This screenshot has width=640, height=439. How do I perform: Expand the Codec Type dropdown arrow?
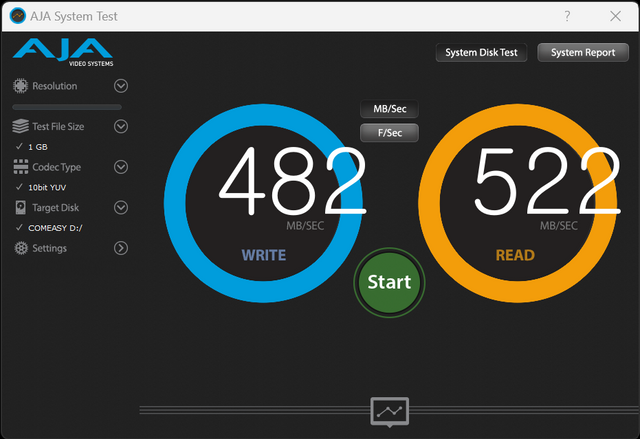[121, 168]
